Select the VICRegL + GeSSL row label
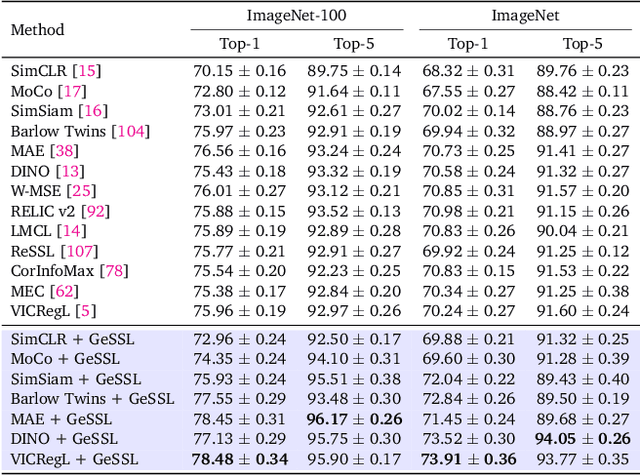This screenshot has height=476, width=640. coord(74,459)
